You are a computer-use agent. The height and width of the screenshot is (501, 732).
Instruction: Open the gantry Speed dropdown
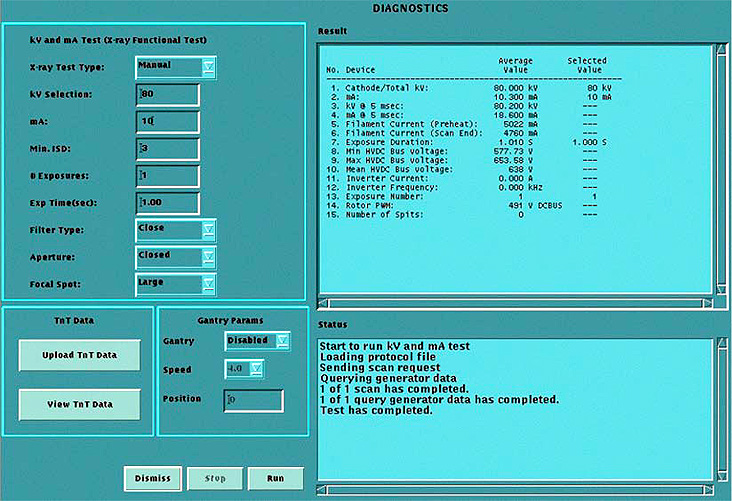click(x=244, y=370)
